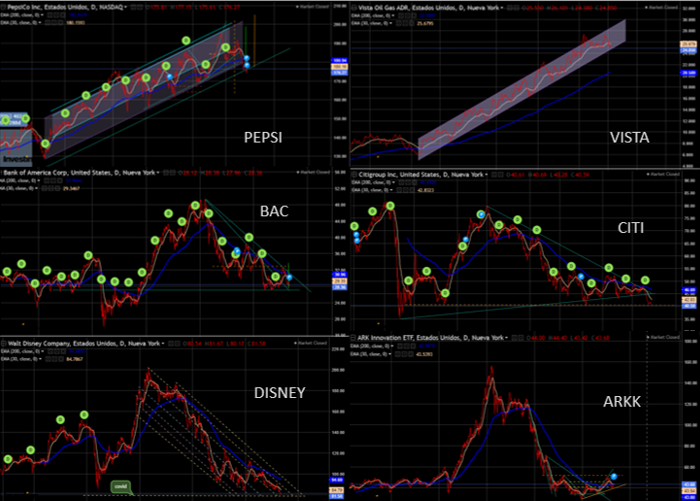Click the PepsiCo Inc, Estados Unidos chart title

point(65,7)
